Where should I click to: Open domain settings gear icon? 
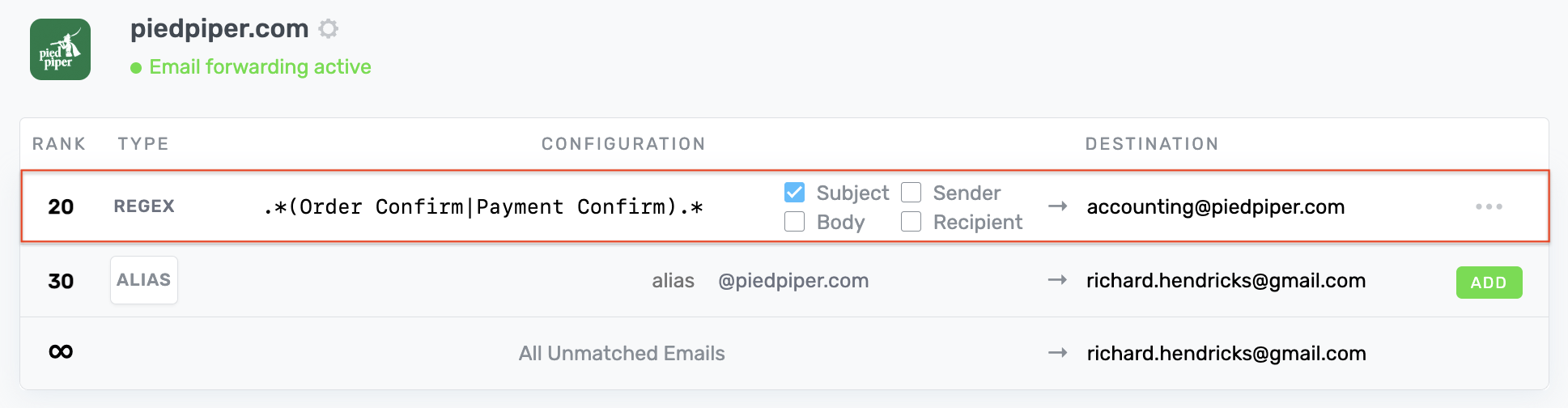pos(328,29)
